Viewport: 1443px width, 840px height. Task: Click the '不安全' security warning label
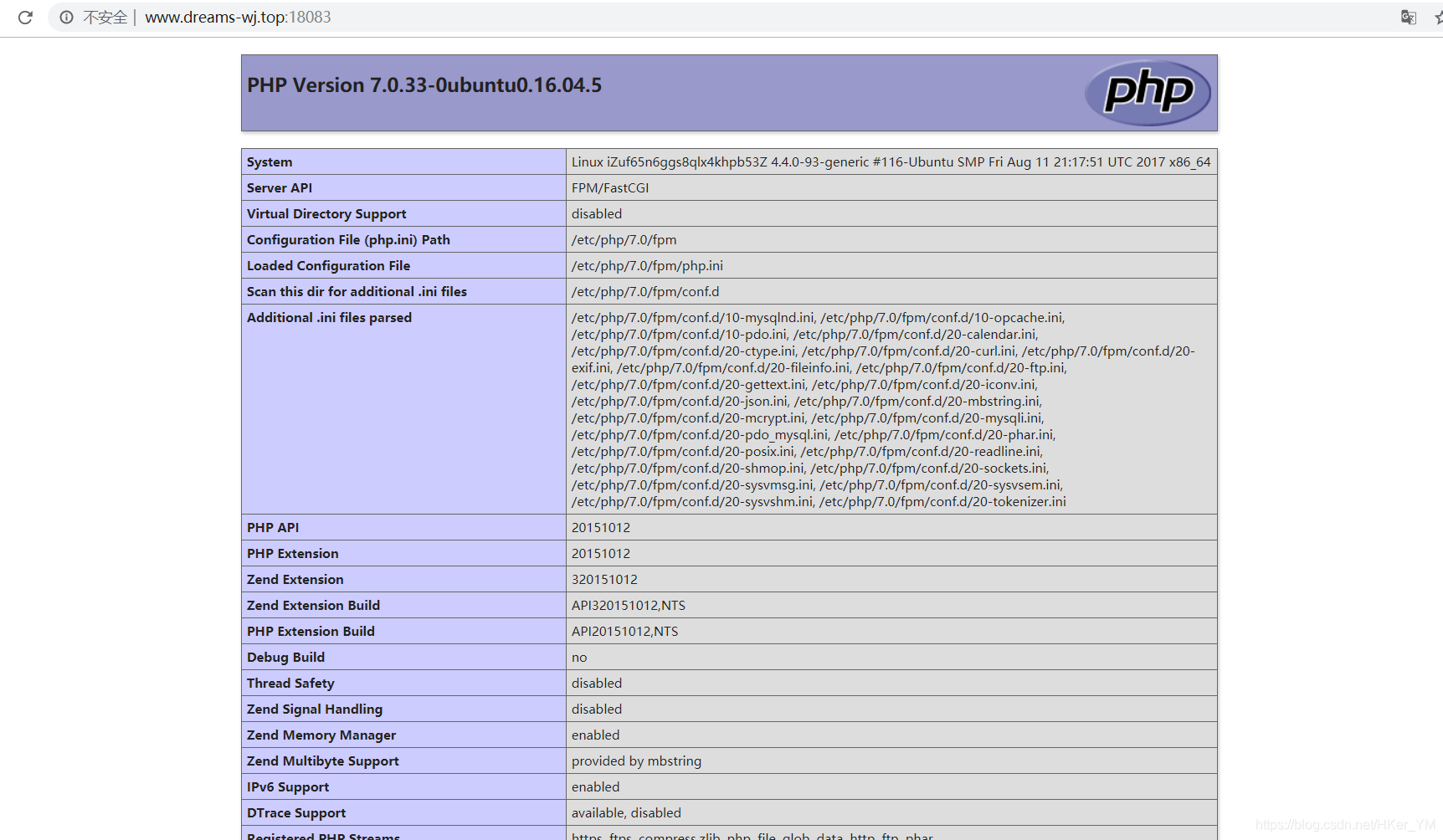(105, 17)
